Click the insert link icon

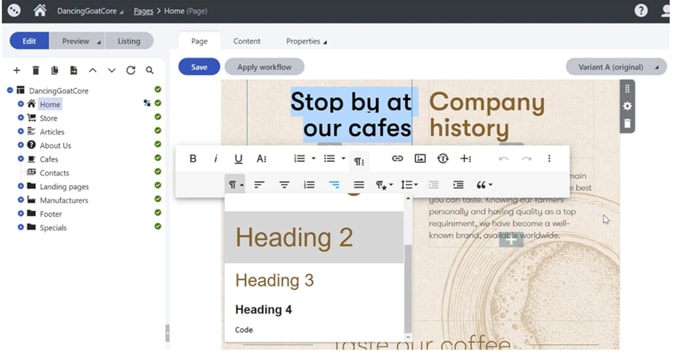[397, 159]
